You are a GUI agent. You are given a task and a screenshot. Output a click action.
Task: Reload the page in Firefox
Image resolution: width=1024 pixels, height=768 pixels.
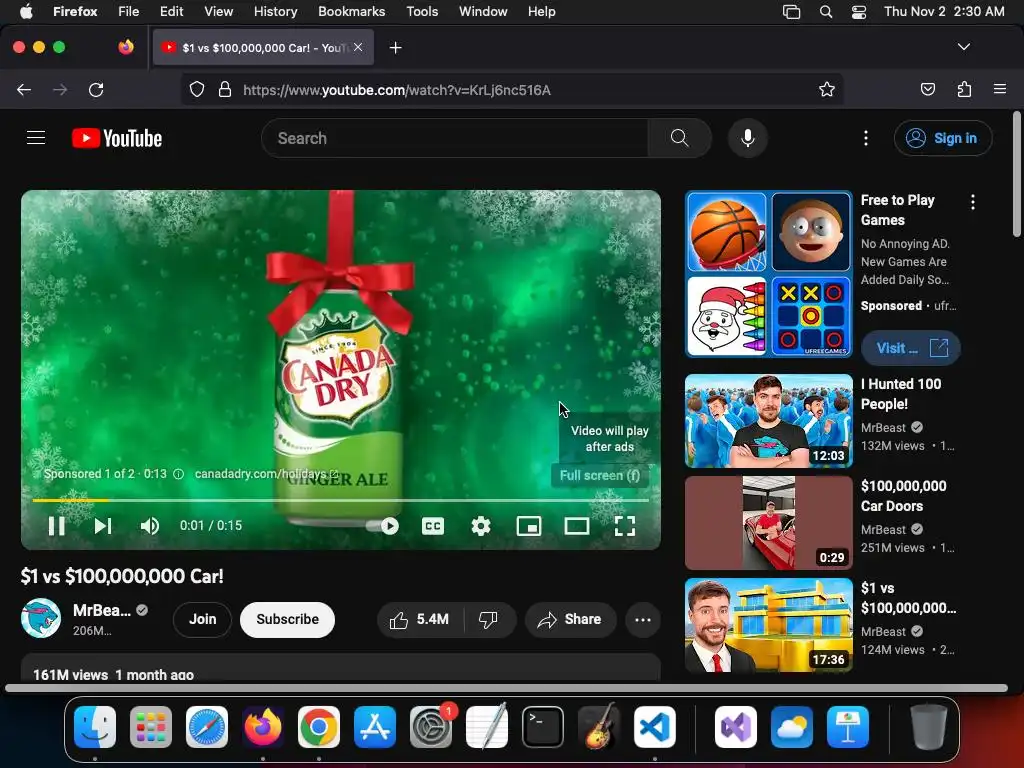(96, 89)
